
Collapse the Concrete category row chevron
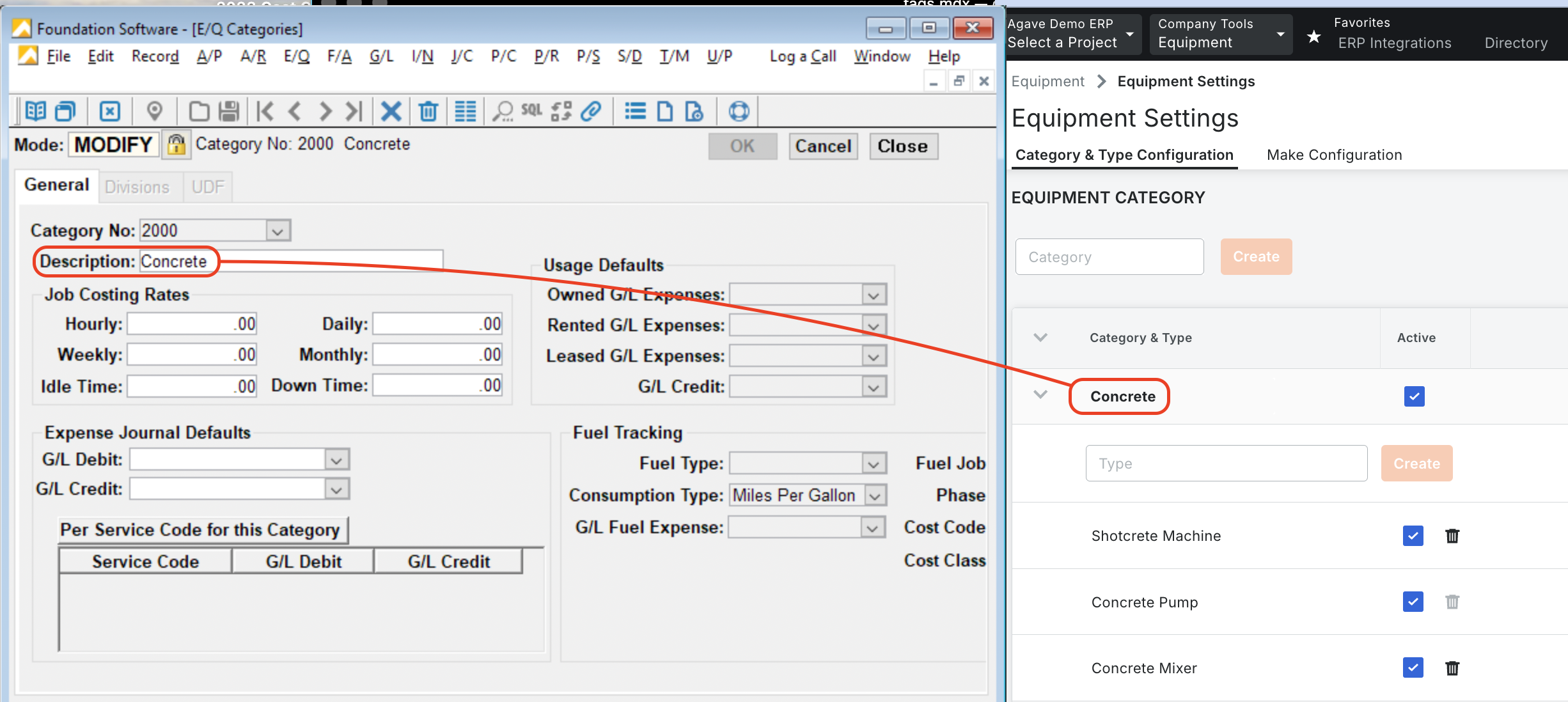click(x=1040, y=394)
